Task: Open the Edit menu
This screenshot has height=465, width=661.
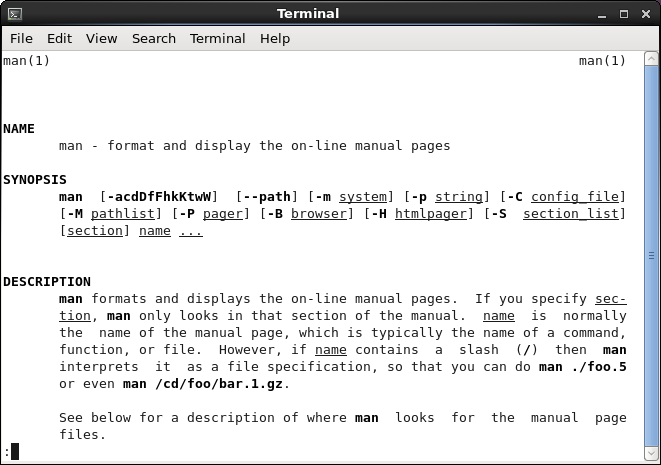Action: pos(59,38)
